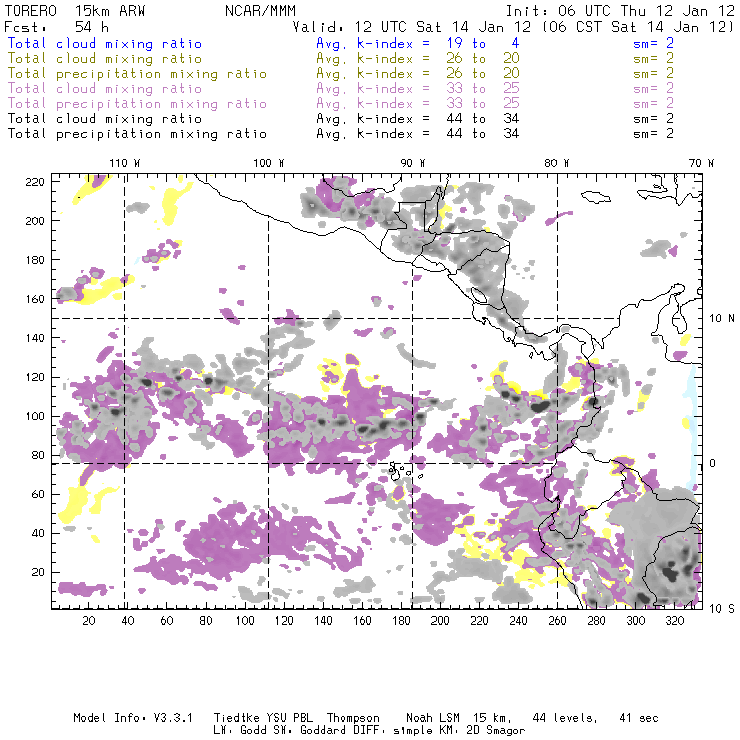Click the '2D Smagor' footer text

(496, 731)
